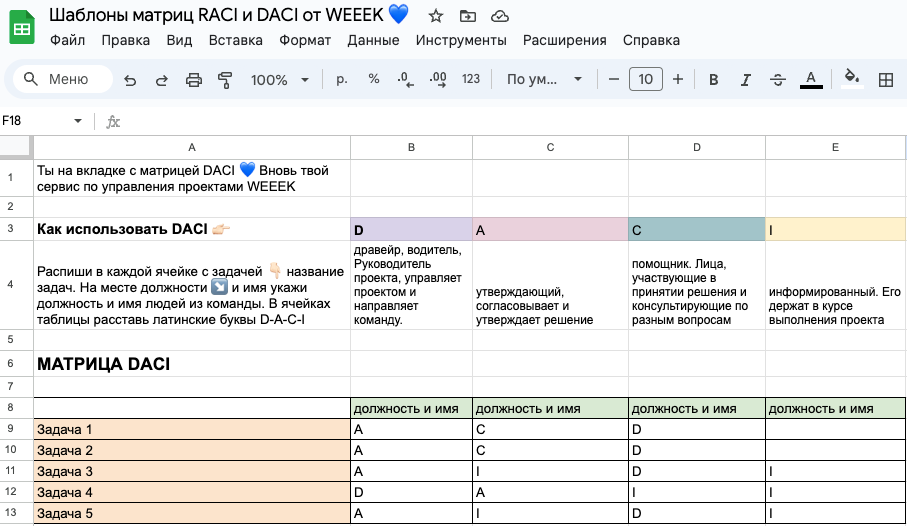This screenshot has width=907, height=526.
Task: Open the Файл menu
Action: pyautogui.click(x=67, y=41)
